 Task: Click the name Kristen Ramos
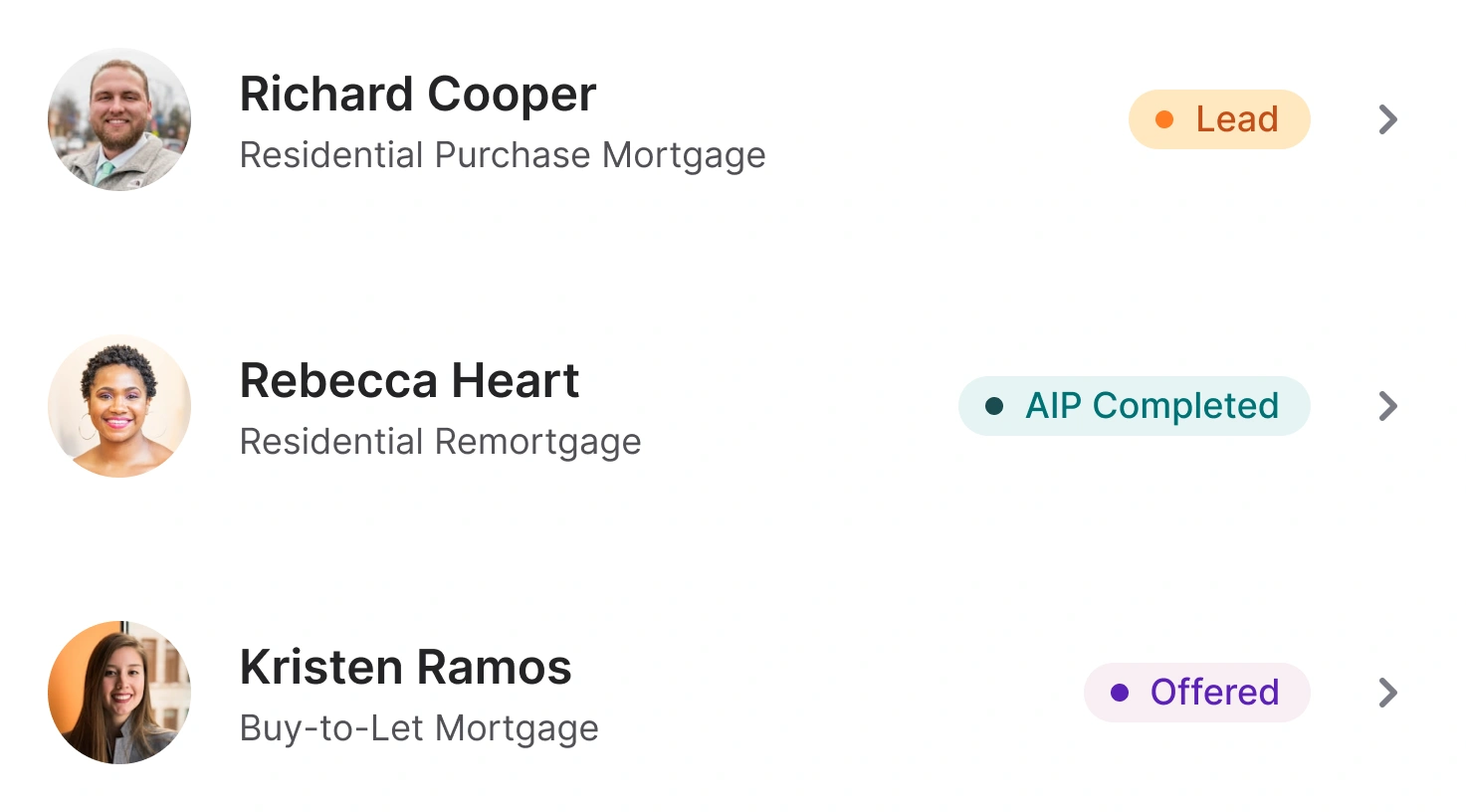(x=405, y=668)
